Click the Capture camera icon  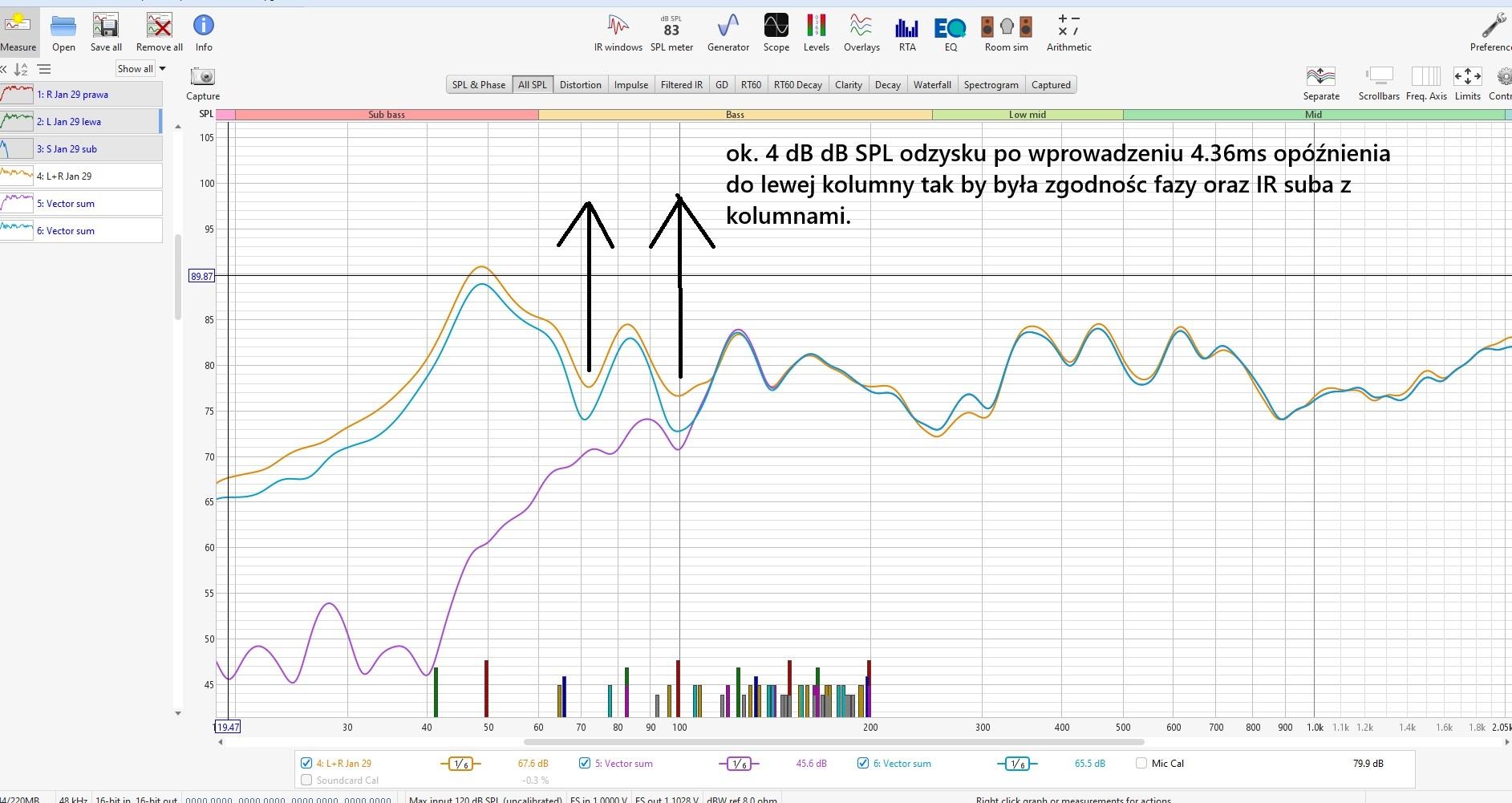pos(203,77)
